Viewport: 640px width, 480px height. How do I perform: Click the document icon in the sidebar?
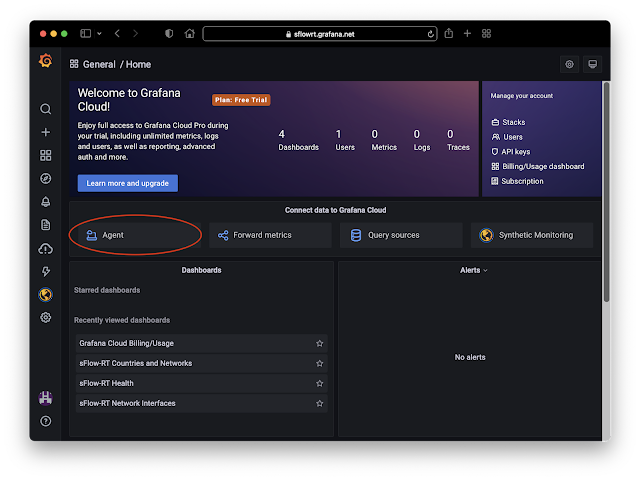point(46,225)
